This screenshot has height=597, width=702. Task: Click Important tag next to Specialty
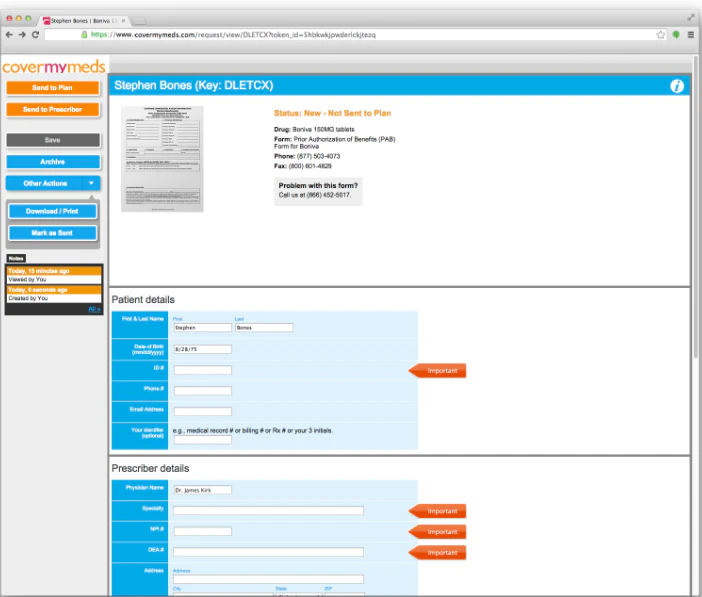pyautogui.click(x=437, y=511)
